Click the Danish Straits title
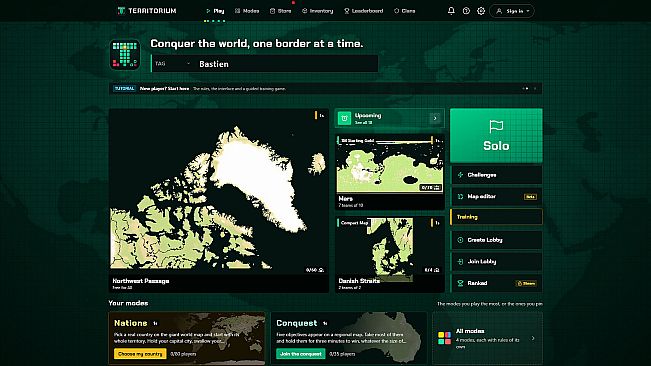 click(359, 281)
